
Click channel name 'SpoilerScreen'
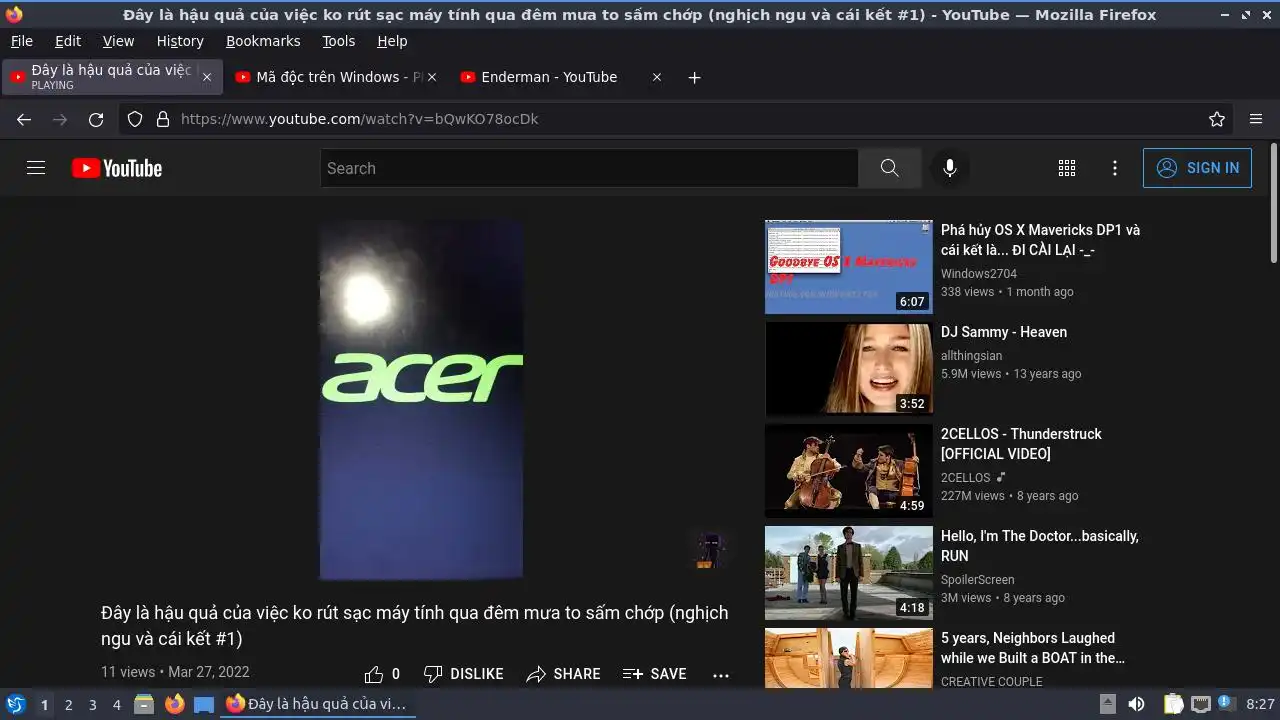(x=978, y=580)
